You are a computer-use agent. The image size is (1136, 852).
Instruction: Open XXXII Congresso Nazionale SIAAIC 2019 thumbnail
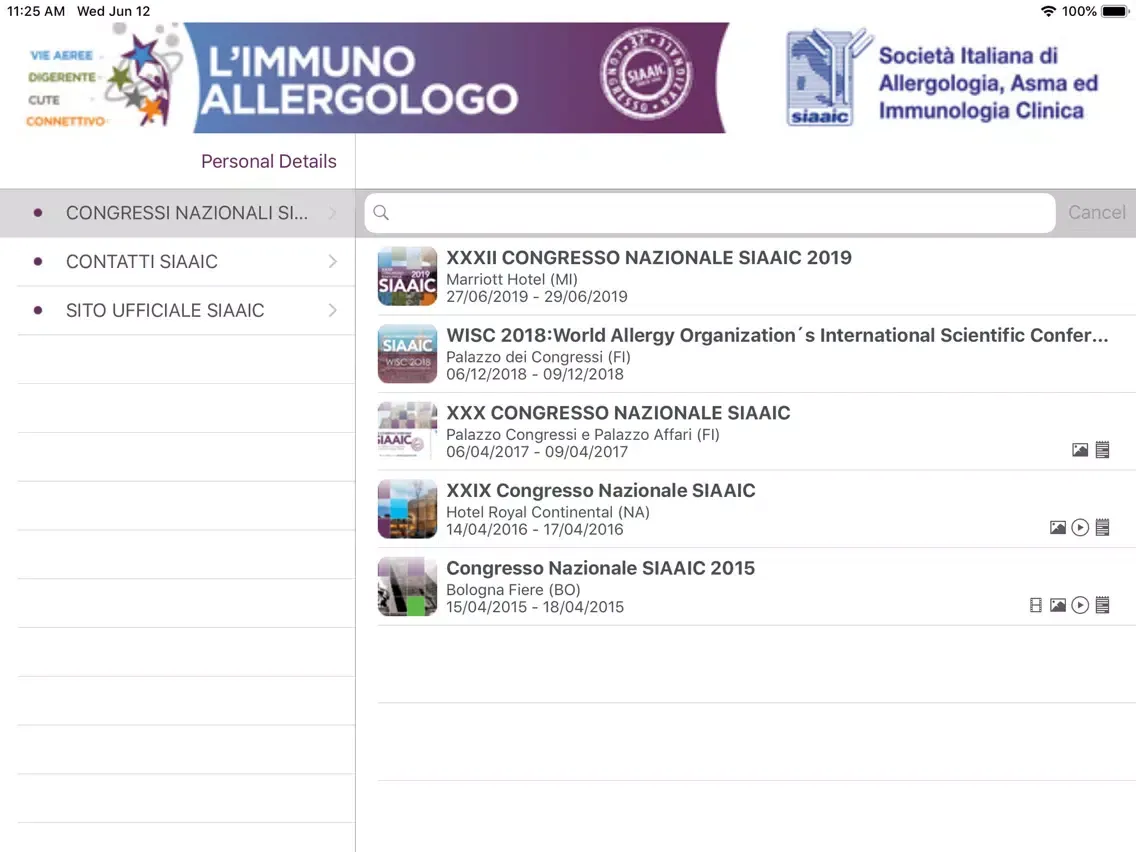[x=407, y=276]
